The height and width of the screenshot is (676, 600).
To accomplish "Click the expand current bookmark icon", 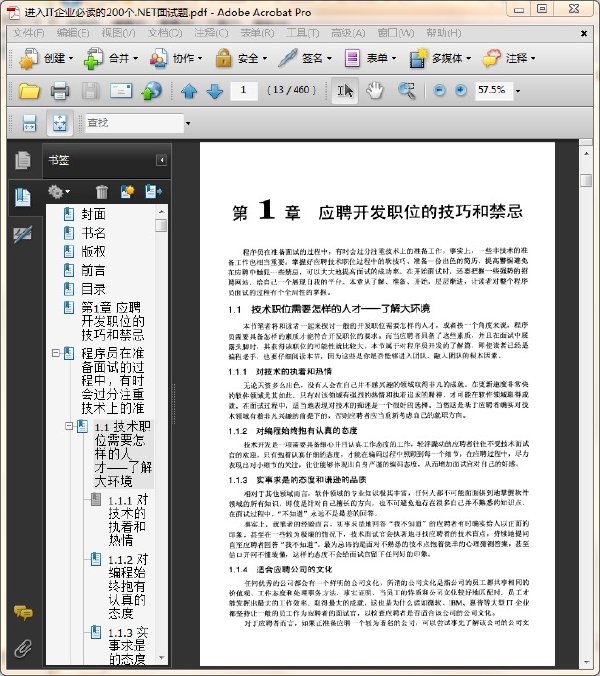I will [153, 191].
